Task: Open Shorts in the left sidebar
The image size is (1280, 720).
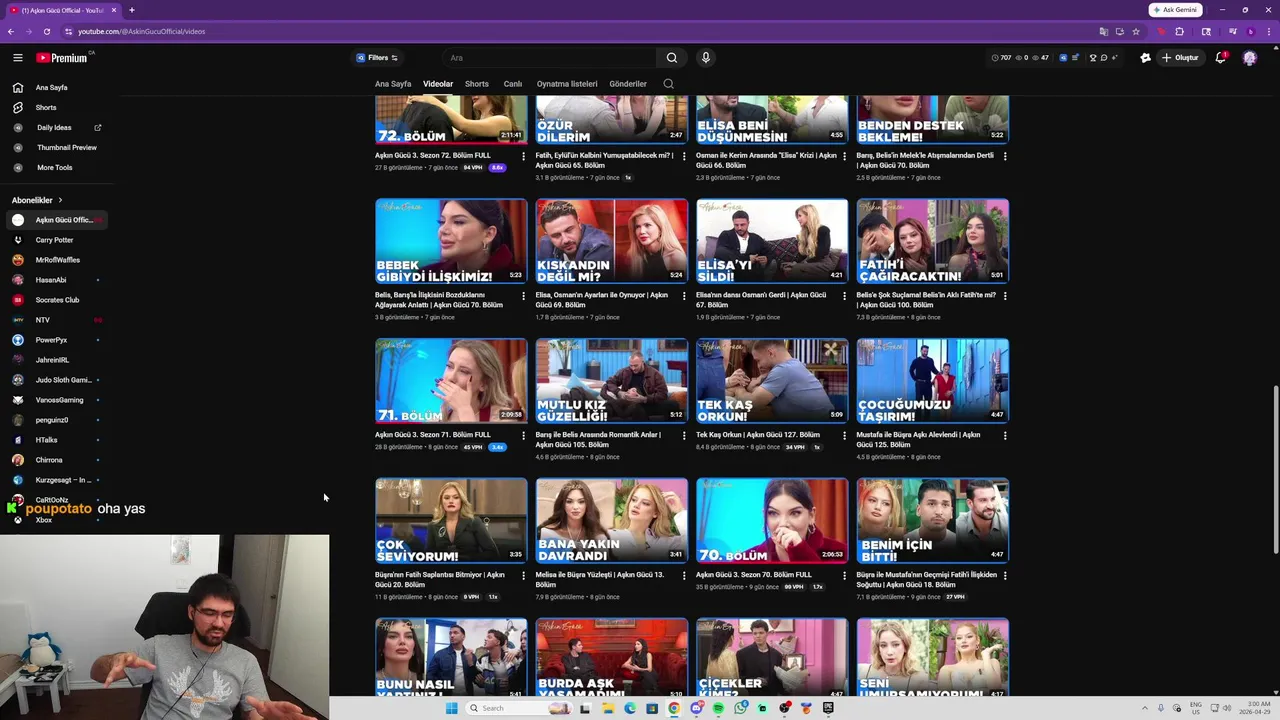Action: [x=55, y=108]
